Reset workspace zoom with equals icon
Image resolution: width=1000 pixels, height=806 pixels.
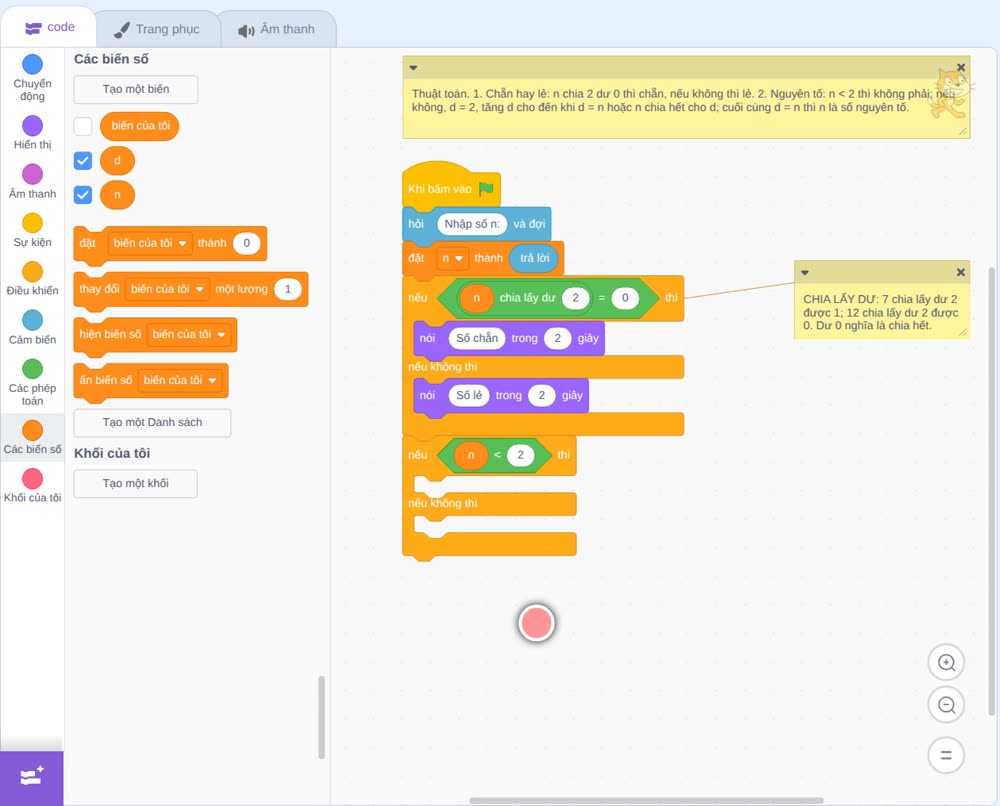(946, 755)
